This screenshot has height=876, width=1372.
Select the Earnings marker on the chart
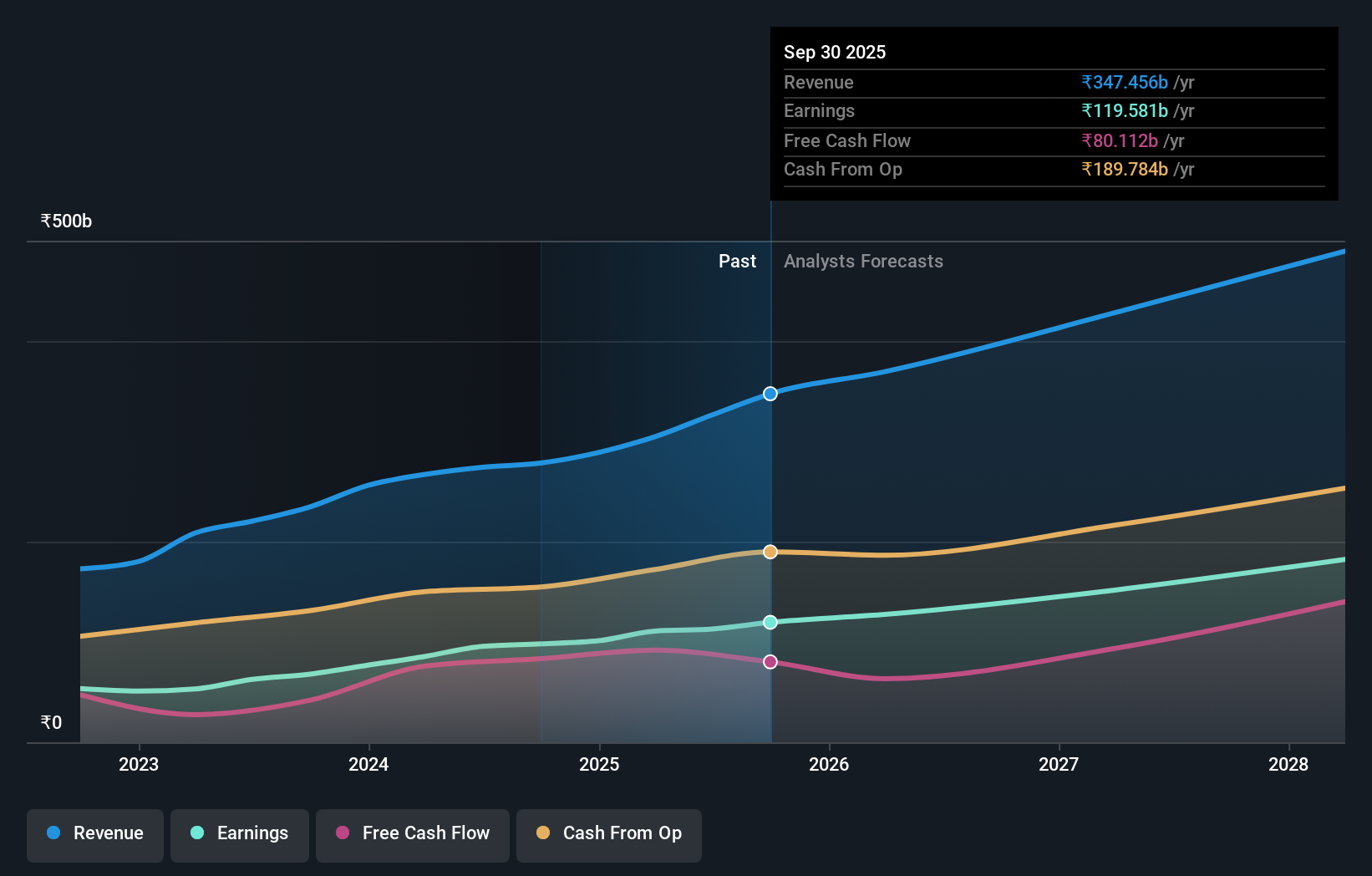click(770, 621)
